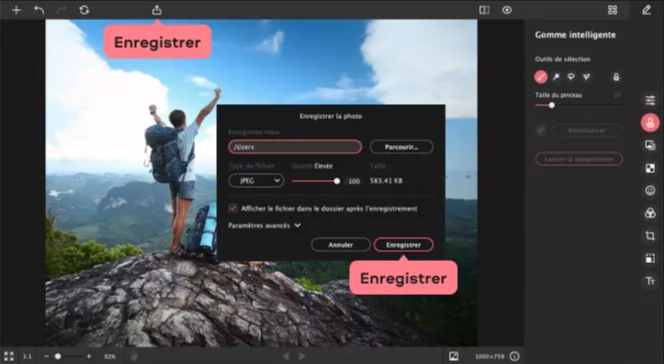Toggle the before/after eye preview icon
Screen dimensions: 664x364
click(507, 10)
